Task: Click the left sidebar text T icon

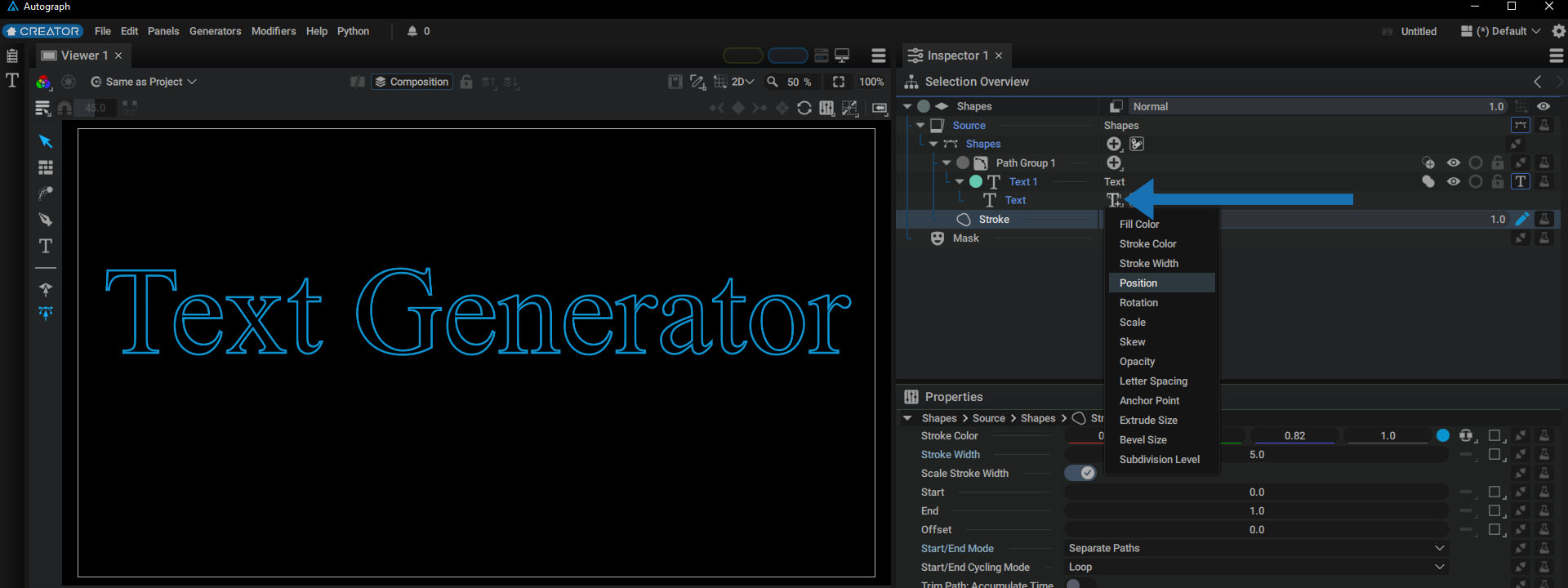Action: (12, 79)
